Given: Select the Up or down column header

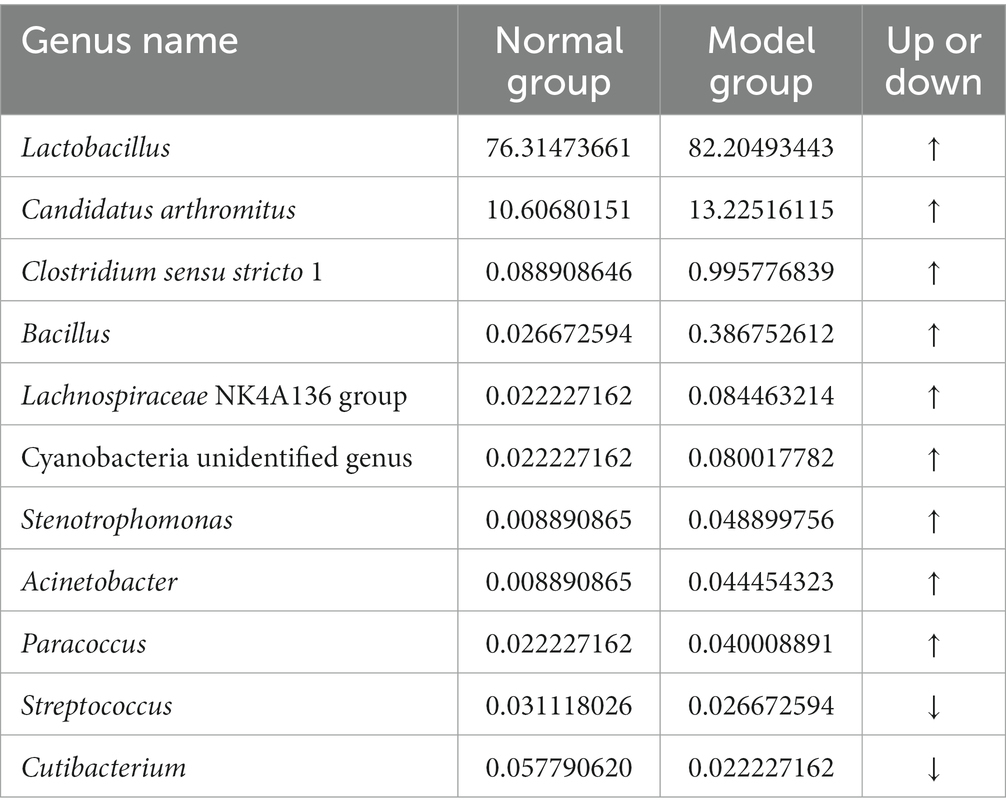Looking at the screenshot, I should pos(934,60).
